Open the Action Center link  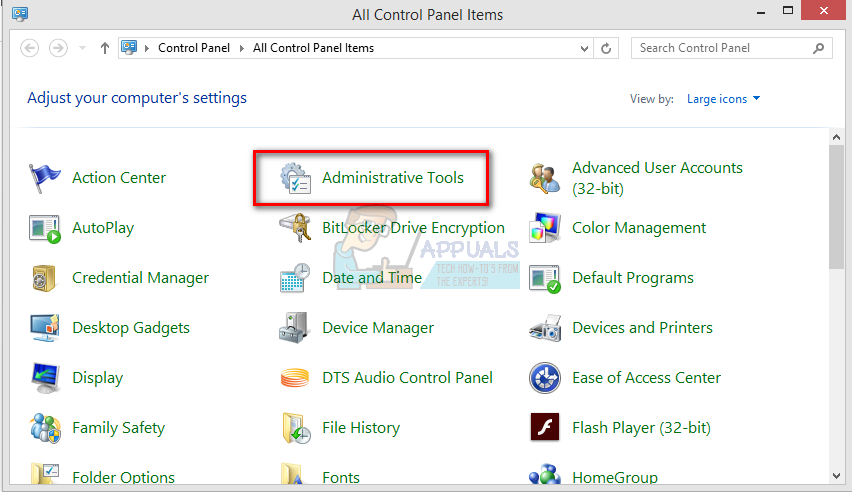(119, 178)
